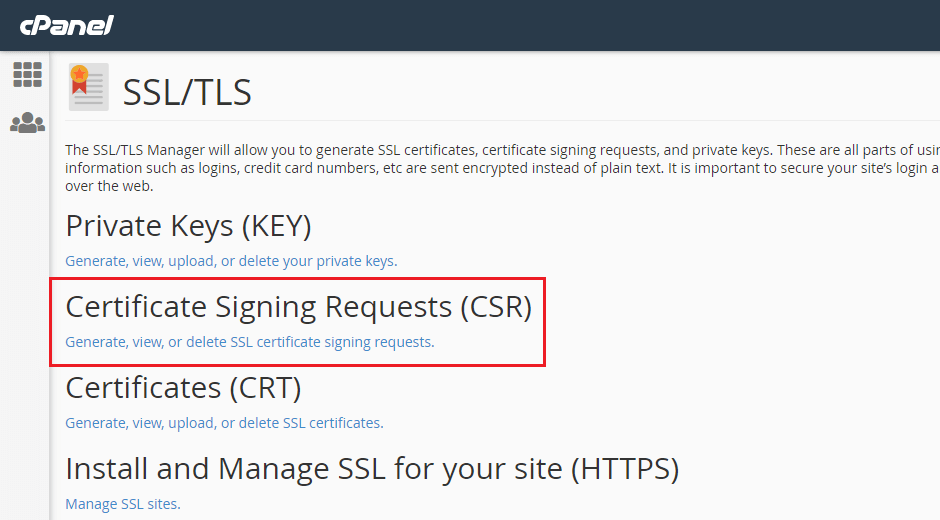Open the Home grid icon in sidebar
The width and height of the screenshot is (940, 520).
tap(28, 75)
